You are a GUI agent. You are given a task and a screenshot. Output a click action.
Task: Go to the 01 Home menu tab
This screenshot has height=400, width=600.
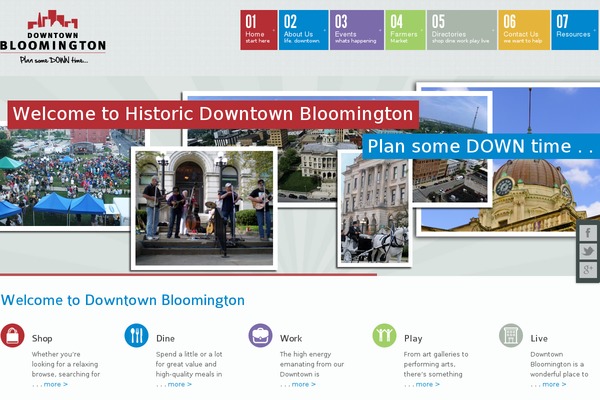259,30
